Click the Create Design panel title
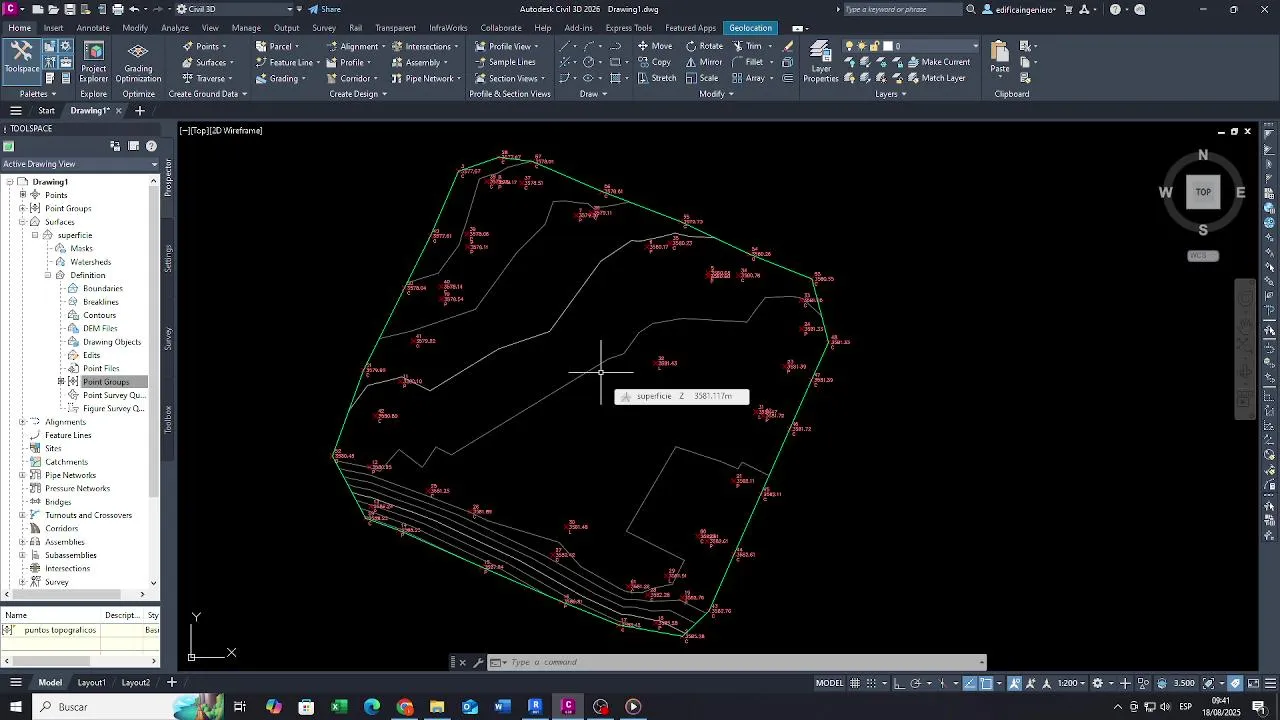This screenshot has height=720, width=1280. pos(358,94)
